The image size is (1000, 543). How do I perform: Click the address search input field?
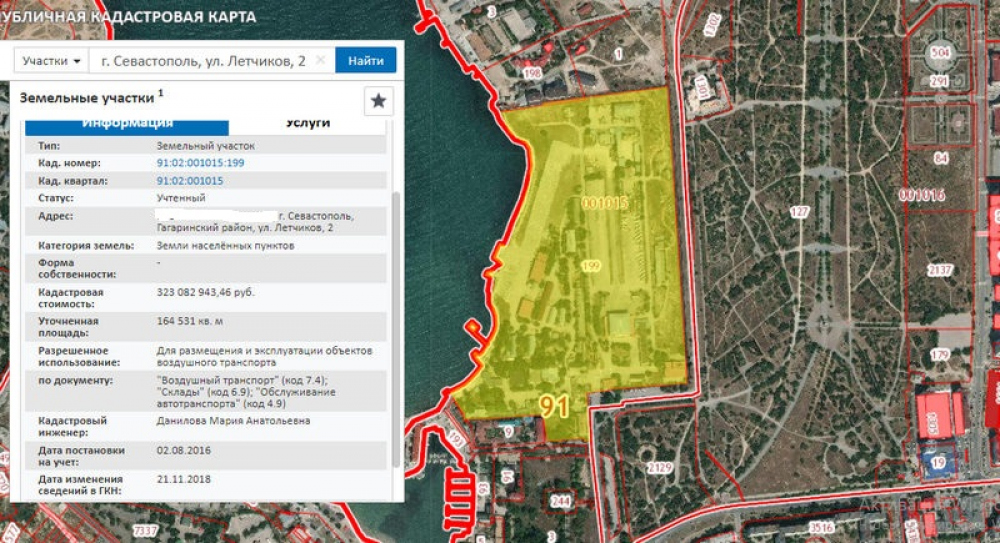(200, 61)
